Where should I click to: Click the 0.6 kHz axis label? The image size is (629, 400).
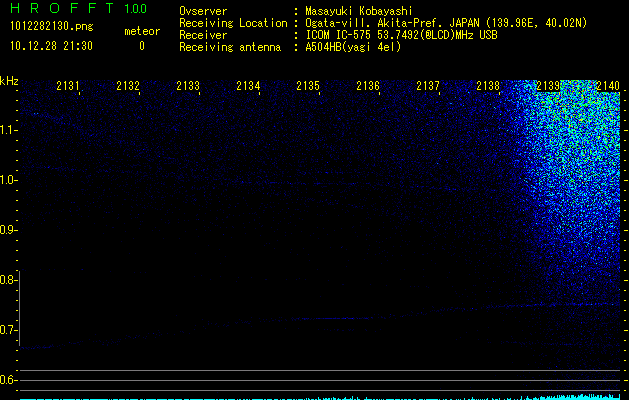8,380
